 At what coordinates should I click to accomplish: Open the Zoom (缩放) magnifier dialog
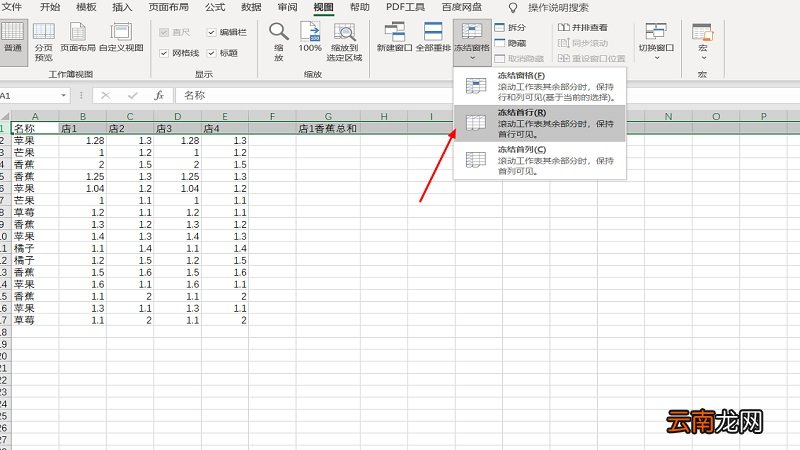[x=279, y=42]
